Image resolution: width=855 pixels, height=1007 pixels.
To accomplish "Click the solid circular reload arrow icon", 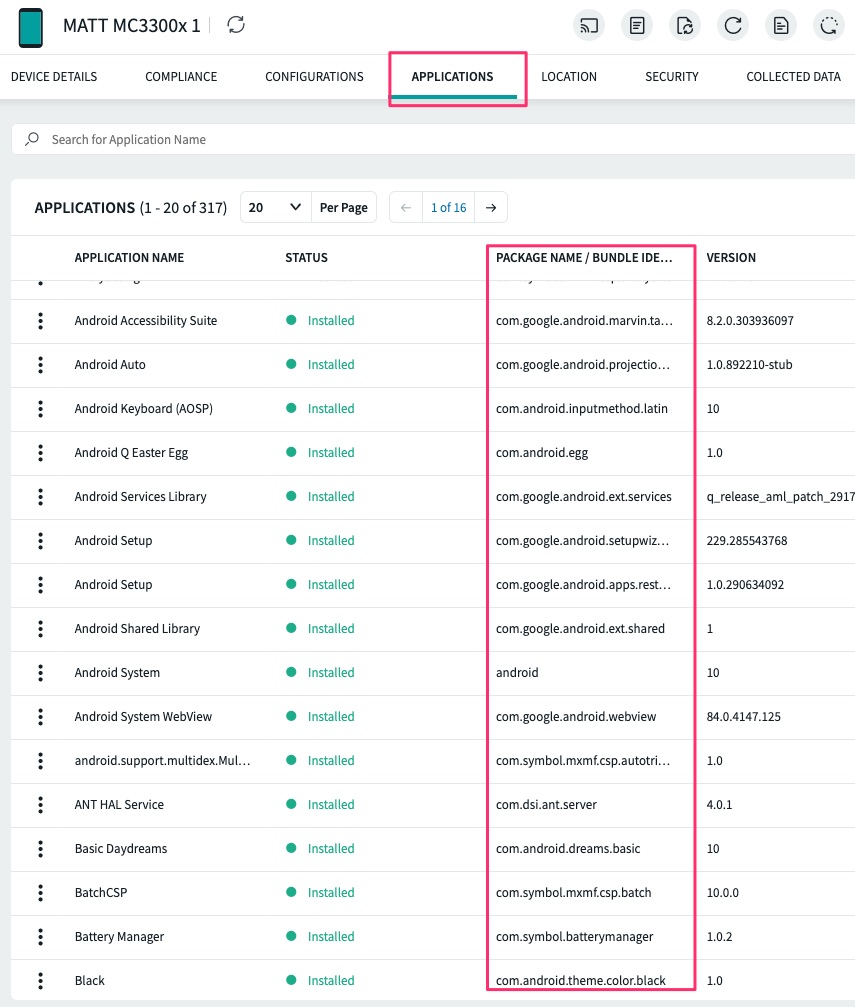I will [733, 26].
